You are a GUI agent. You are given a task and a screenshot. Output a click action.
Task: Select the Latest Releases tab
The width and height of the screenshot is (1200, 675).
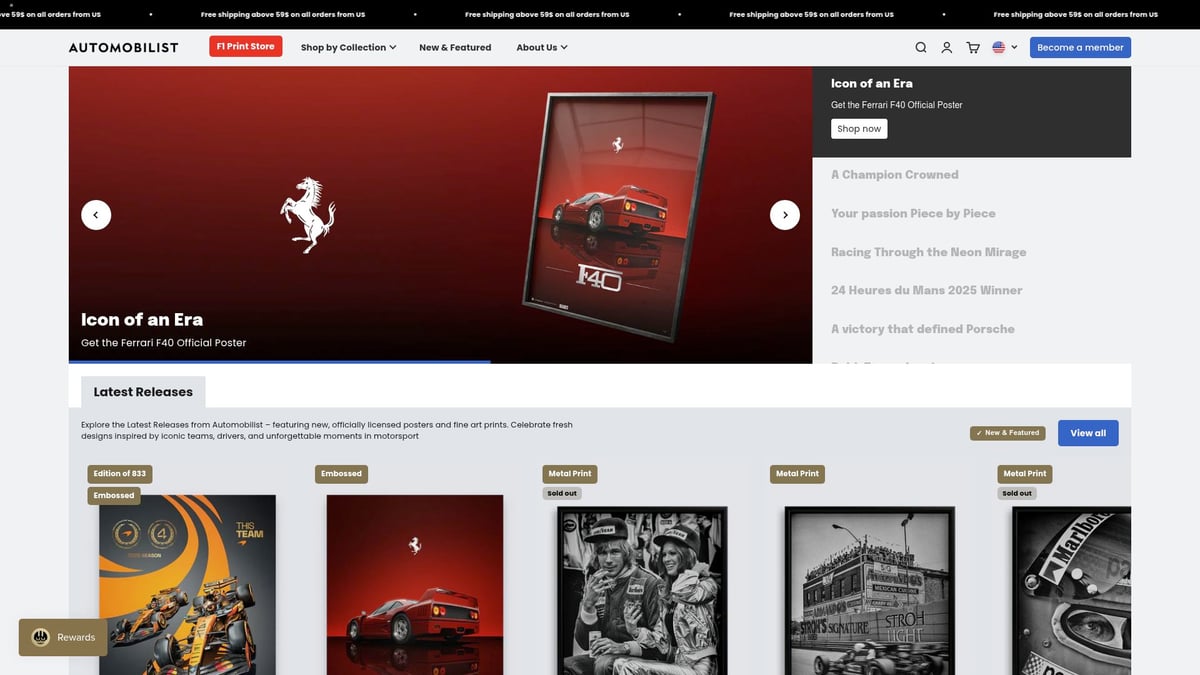143,392
